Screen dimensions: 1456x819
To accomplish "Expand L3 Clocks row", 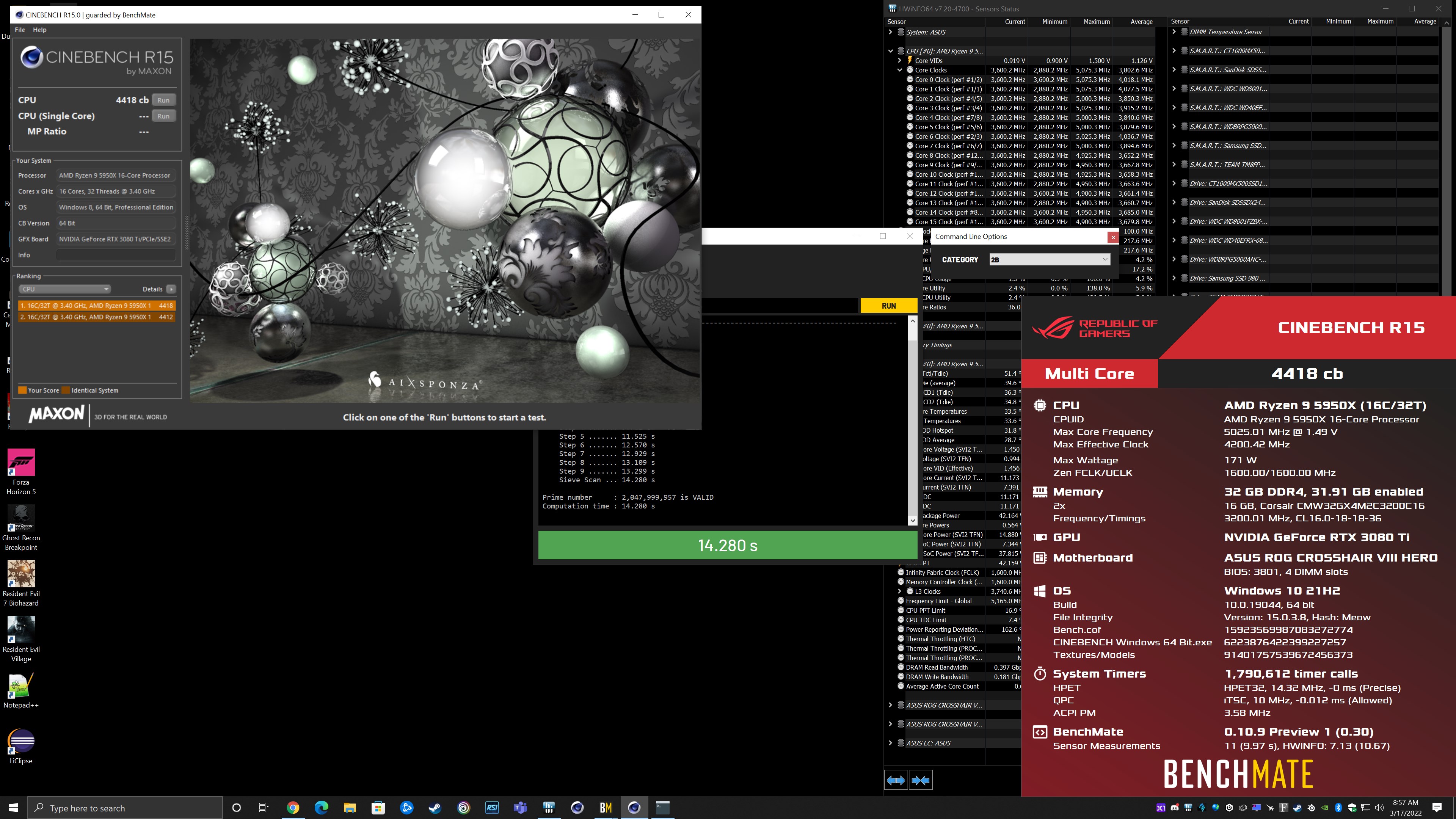I will point(900,591).
